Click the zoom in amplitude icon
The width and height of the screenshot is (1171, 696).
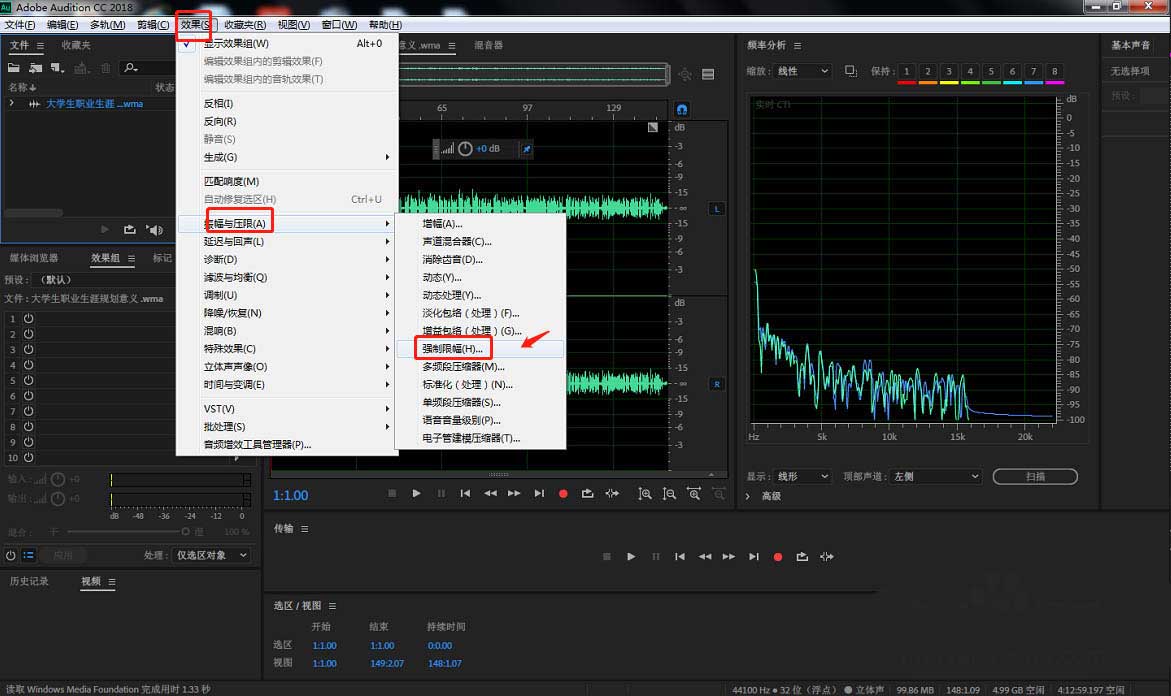pyautogui.click(x=645, y=494)
